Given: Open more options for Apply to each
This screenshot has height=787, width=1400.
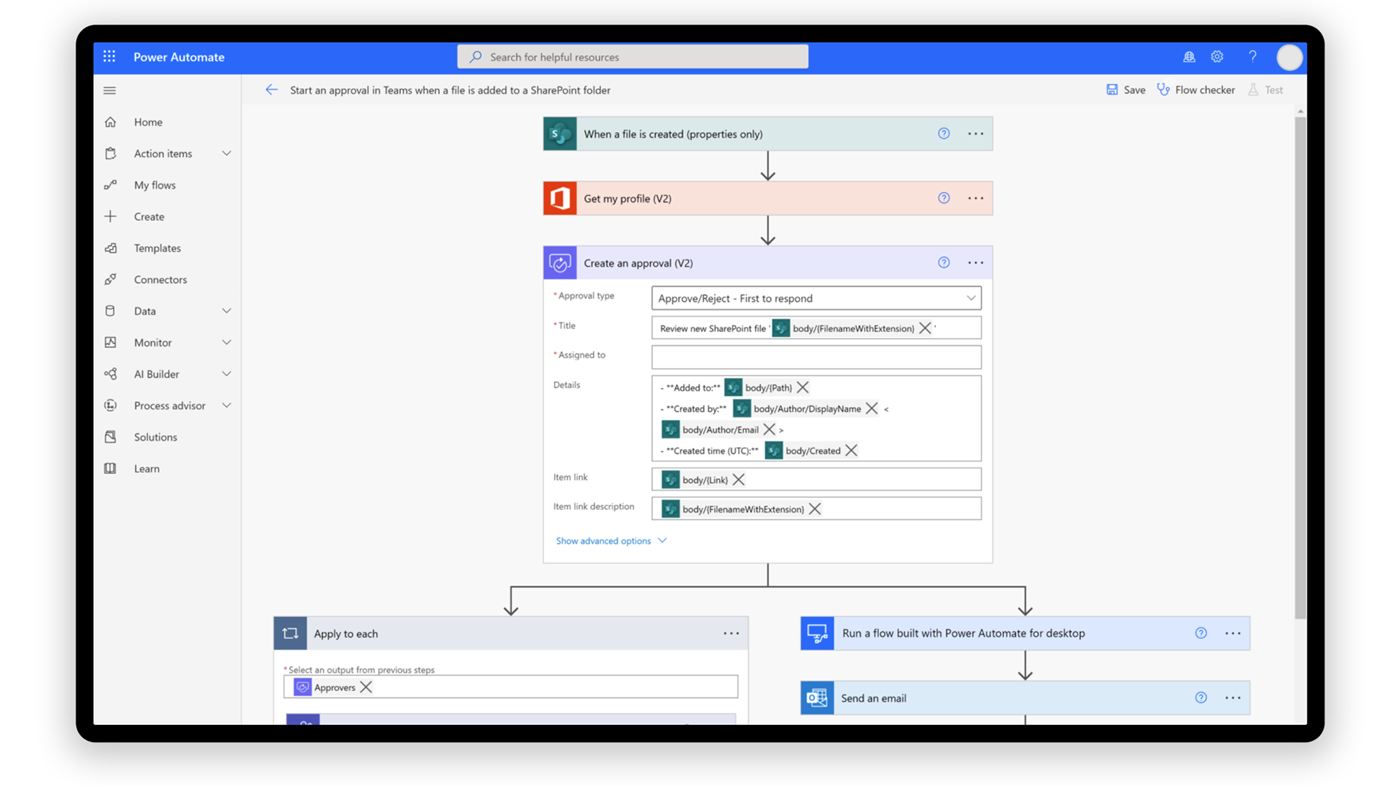Looking at the screenshot, I should pyautogui.click(x=732, y=633).
